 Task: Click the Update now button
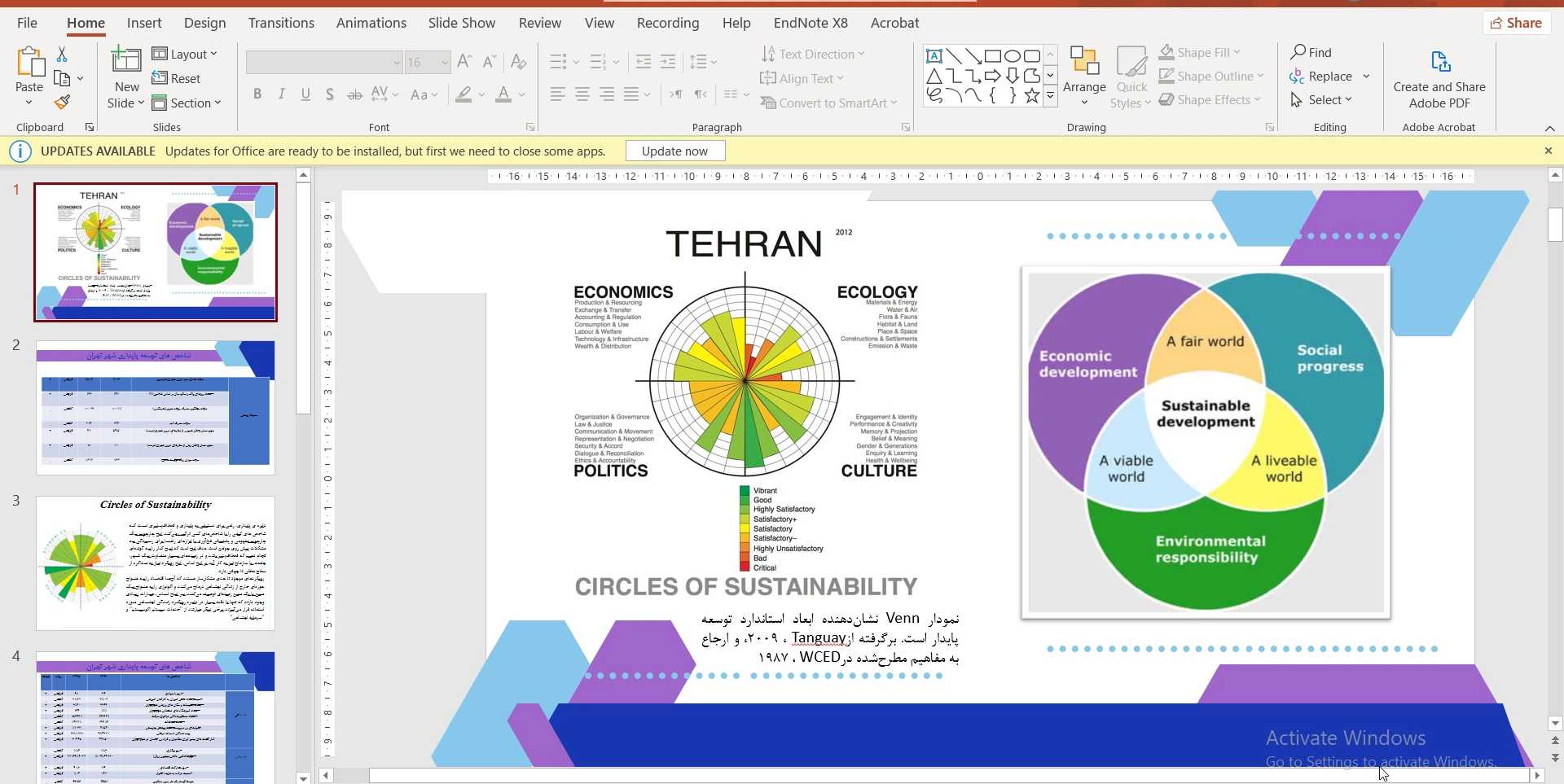[674, 151]
